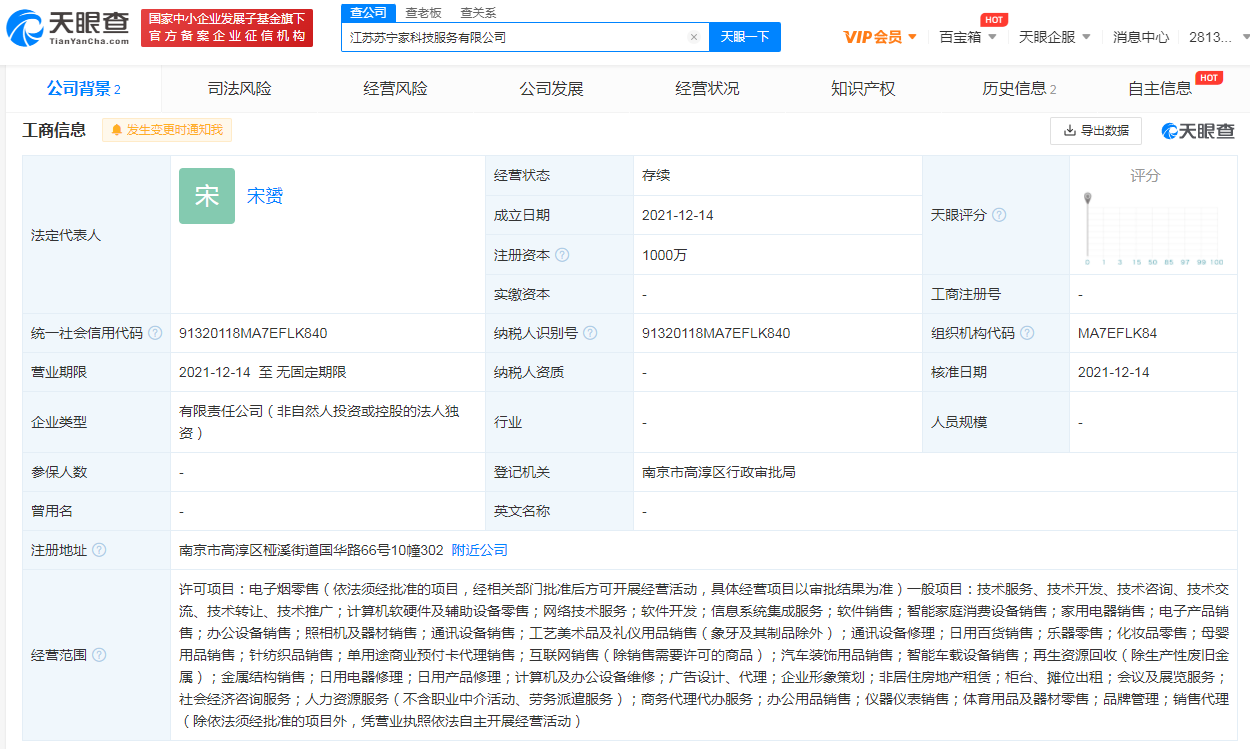
Task: Click help icon next to 注册资本
Action: tap(562, 255)
